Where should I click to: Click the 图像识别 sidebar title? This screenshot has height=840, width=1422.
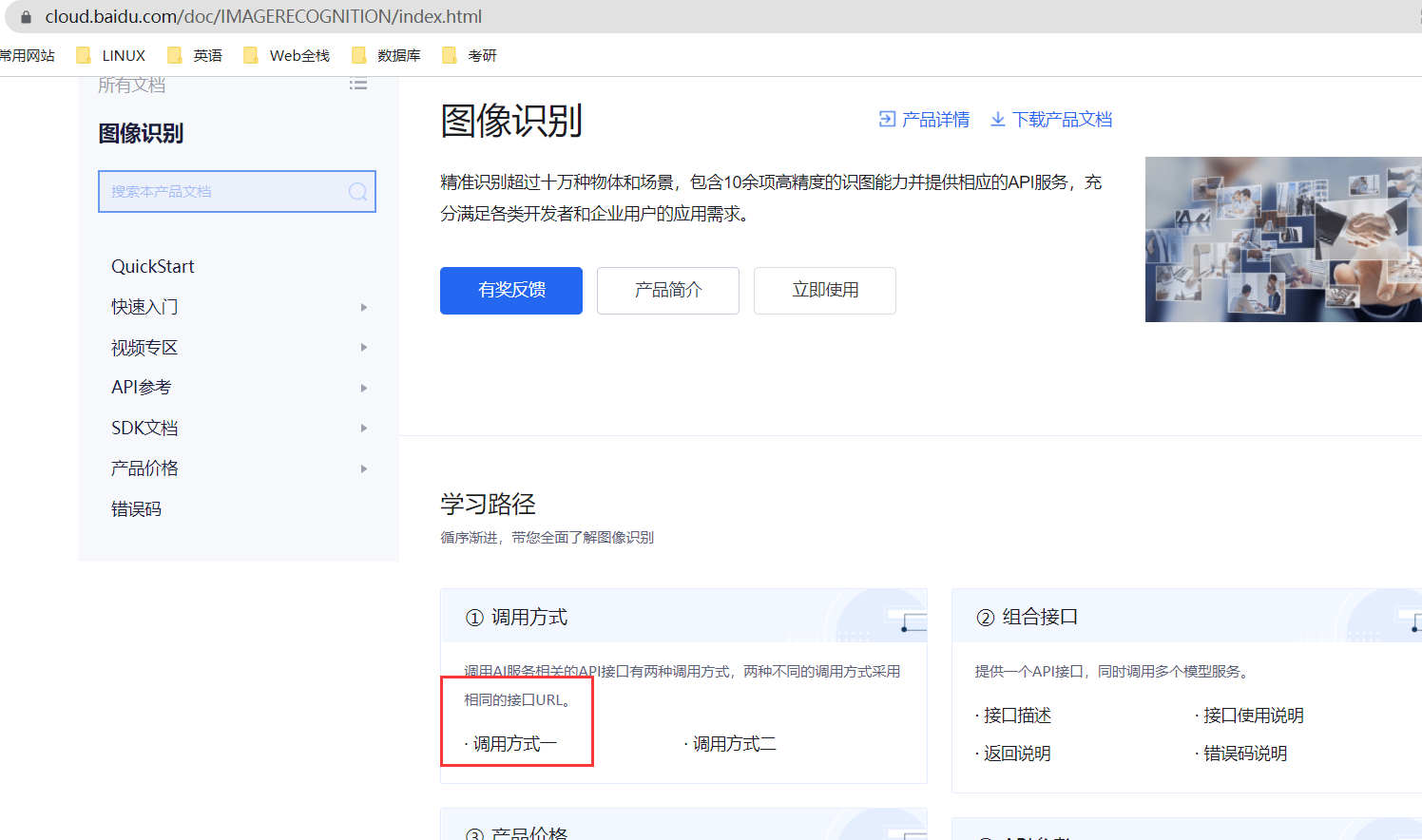[x=141, y=133]
